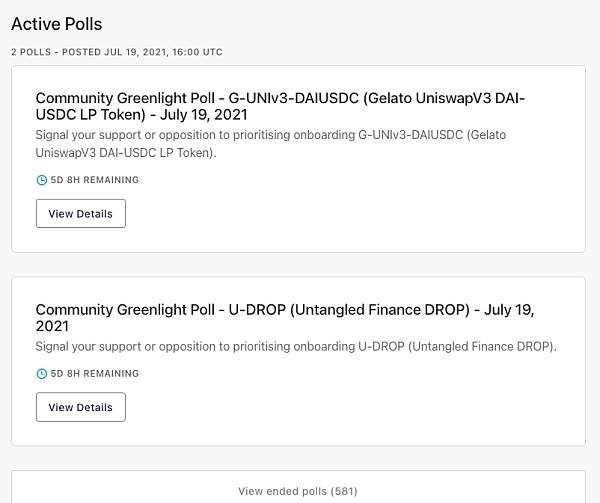600x503 pixels.
Task: Open the U-DROP Untangled Finance poll title
Action: click(x=285, y=318)
